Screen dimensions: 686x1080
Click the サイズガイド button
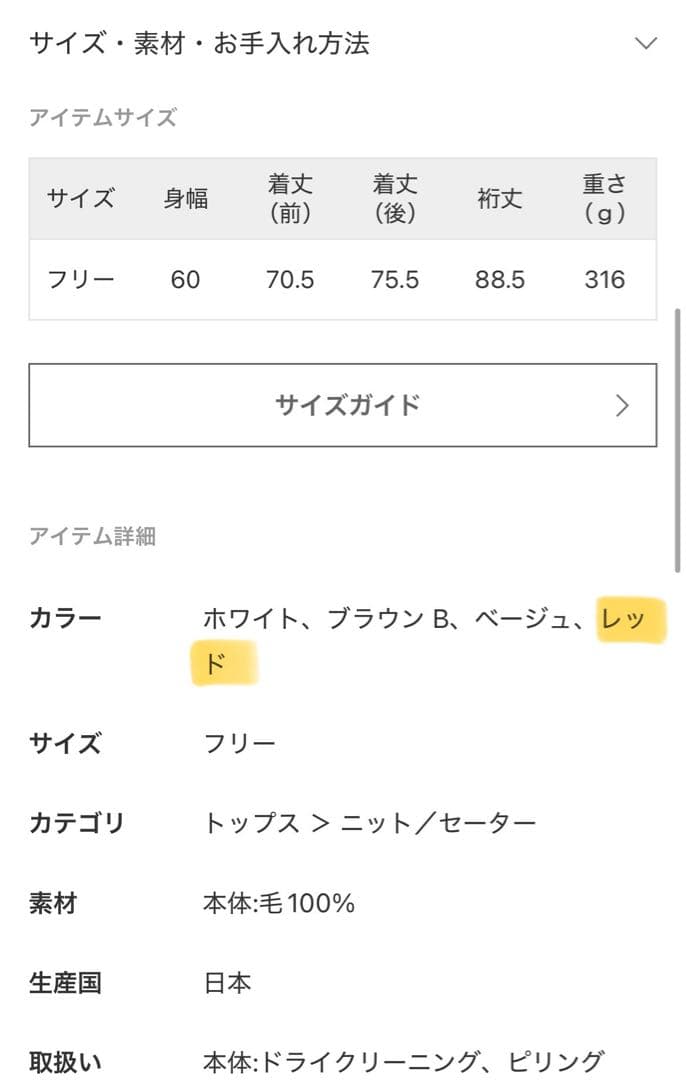coord(343,405)
